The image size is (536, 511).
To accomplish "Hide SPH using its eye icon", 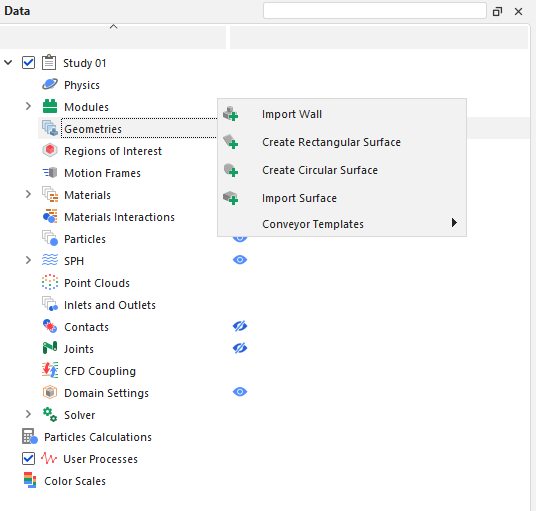I will coord(240,260).
